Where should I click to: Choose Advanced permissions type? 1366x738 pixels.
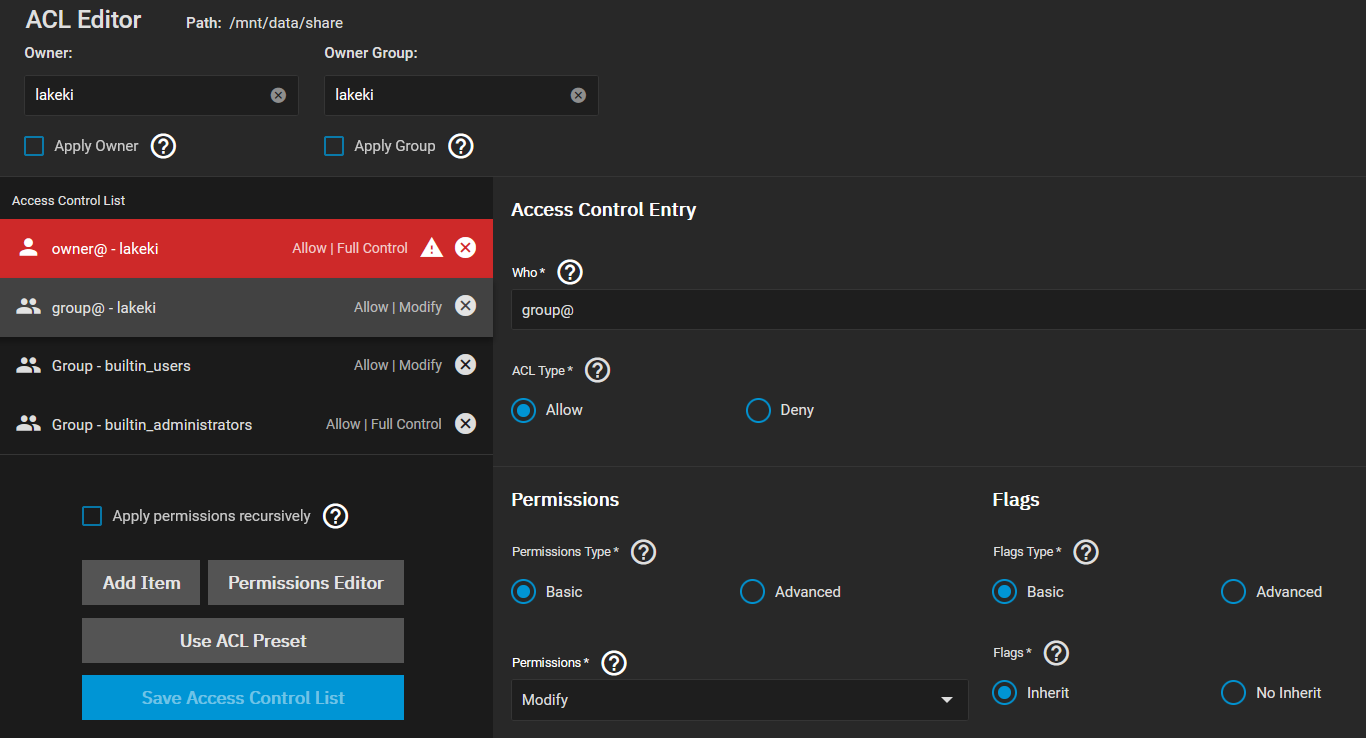tap(752, 592)
